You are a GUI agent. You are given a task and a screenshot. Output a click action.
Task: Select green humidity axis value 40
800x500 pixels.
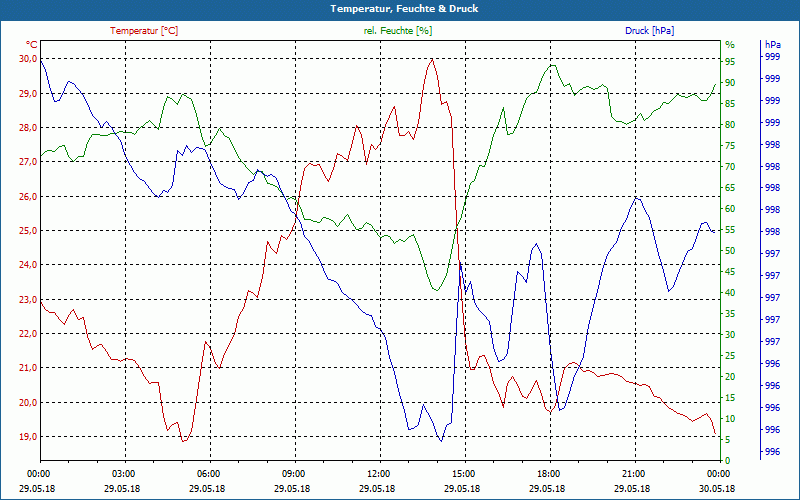tap(730, 293)
